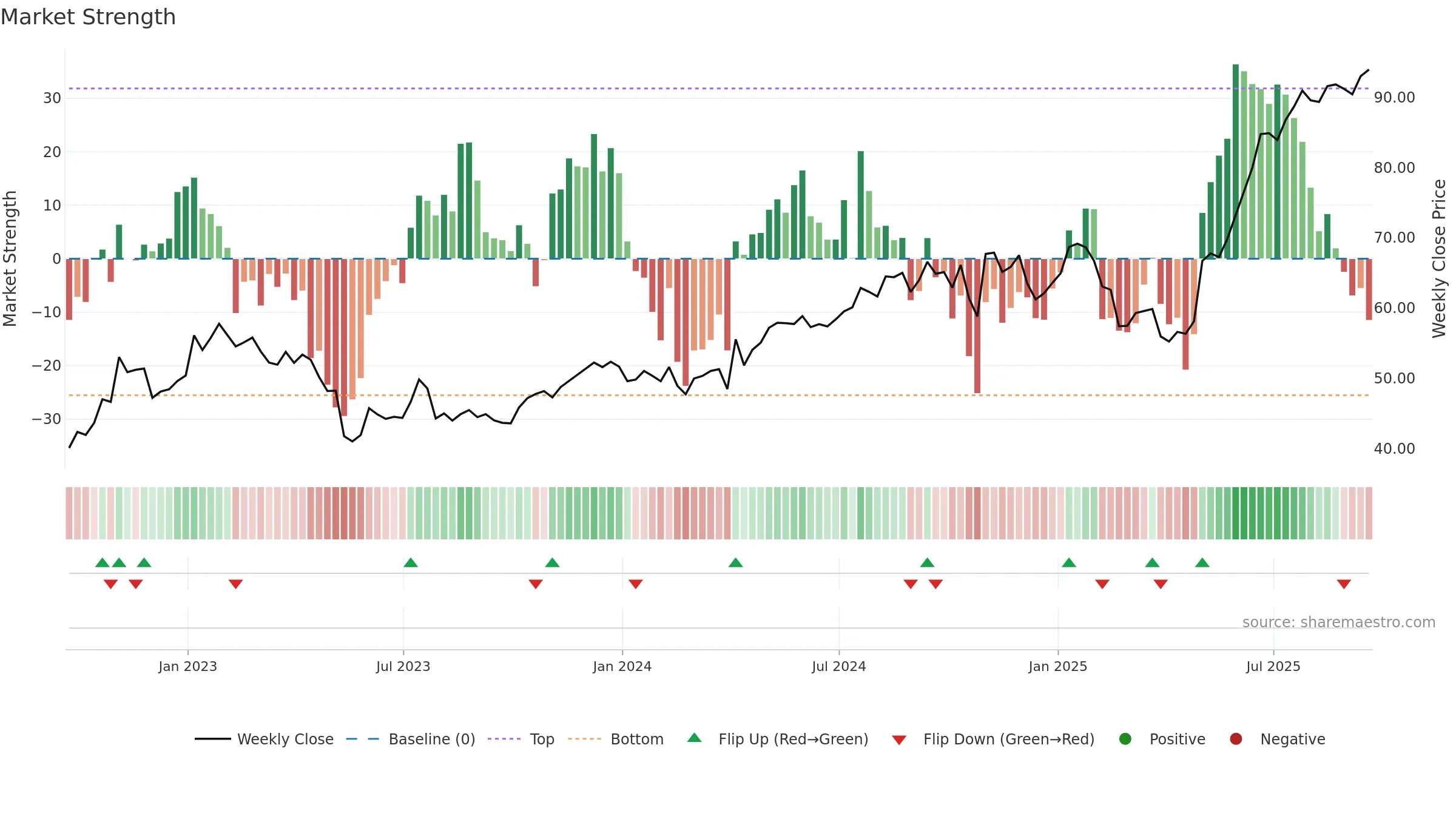1456x819 pixels.
Task: Click the Market Strength chart title
Action: 88,17
